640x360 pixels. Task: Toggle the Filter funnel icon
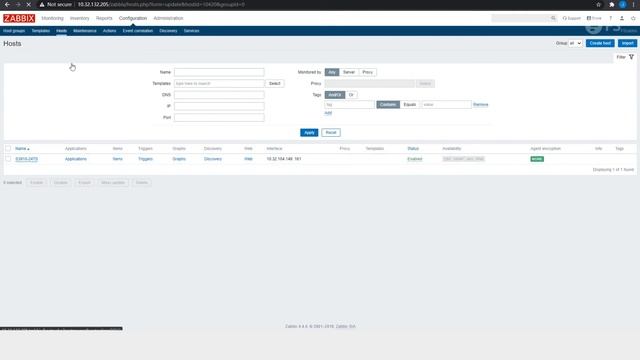point(631,57)
